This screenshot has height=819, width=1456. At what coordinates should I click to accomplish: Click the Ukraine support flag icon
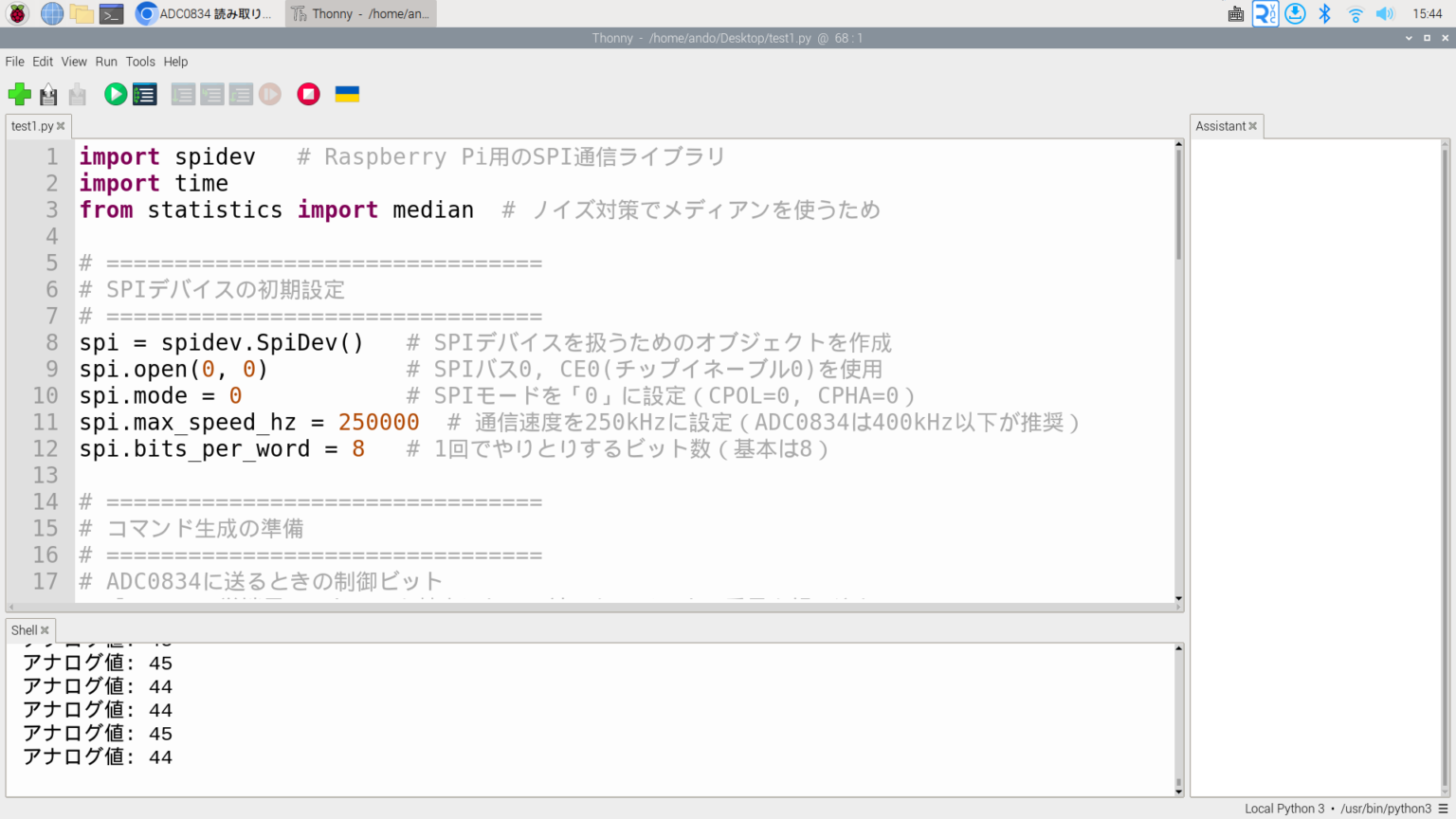[346, 94]
